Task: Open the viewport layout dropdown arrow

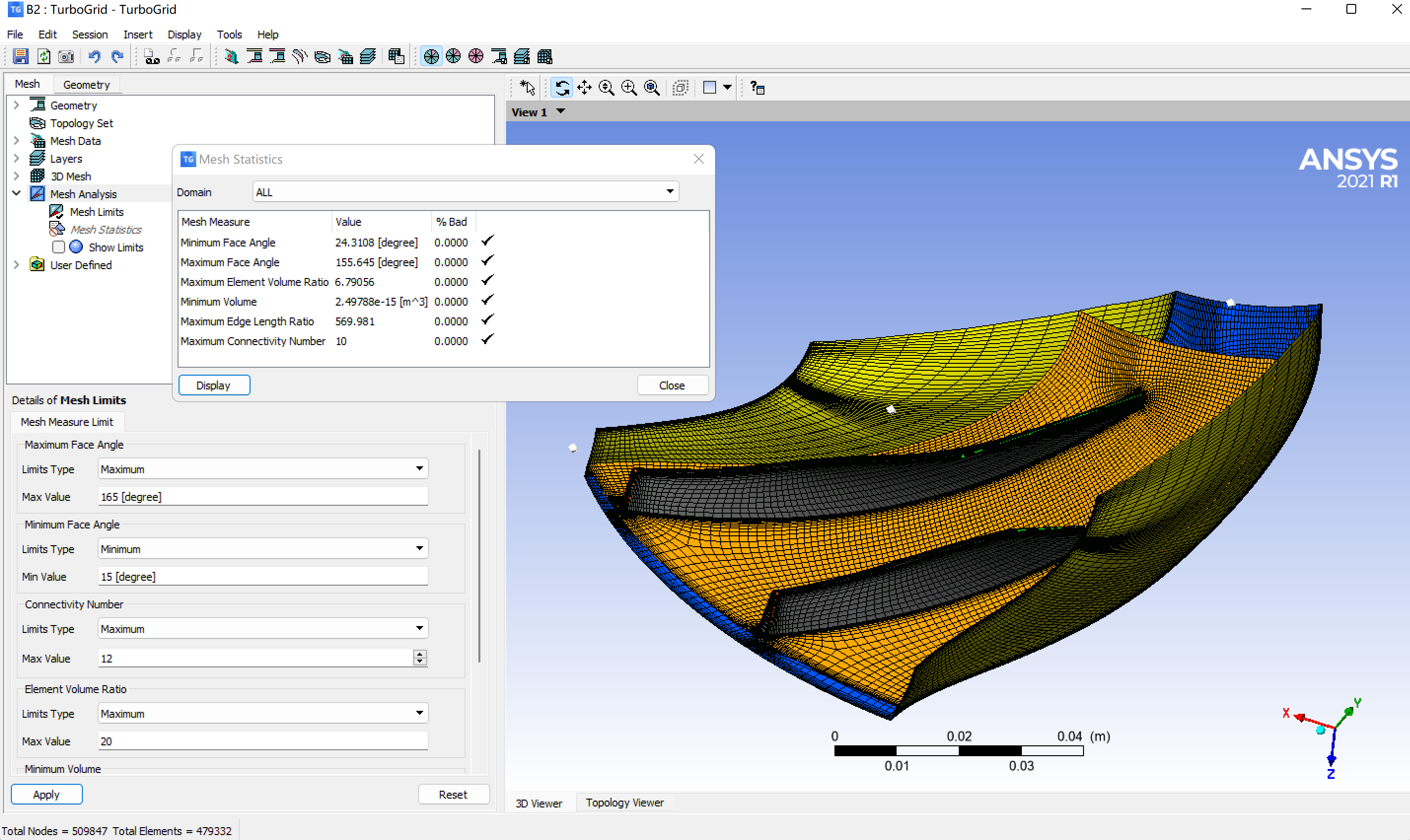Action: pyautogui.click(x=727, y=88)
